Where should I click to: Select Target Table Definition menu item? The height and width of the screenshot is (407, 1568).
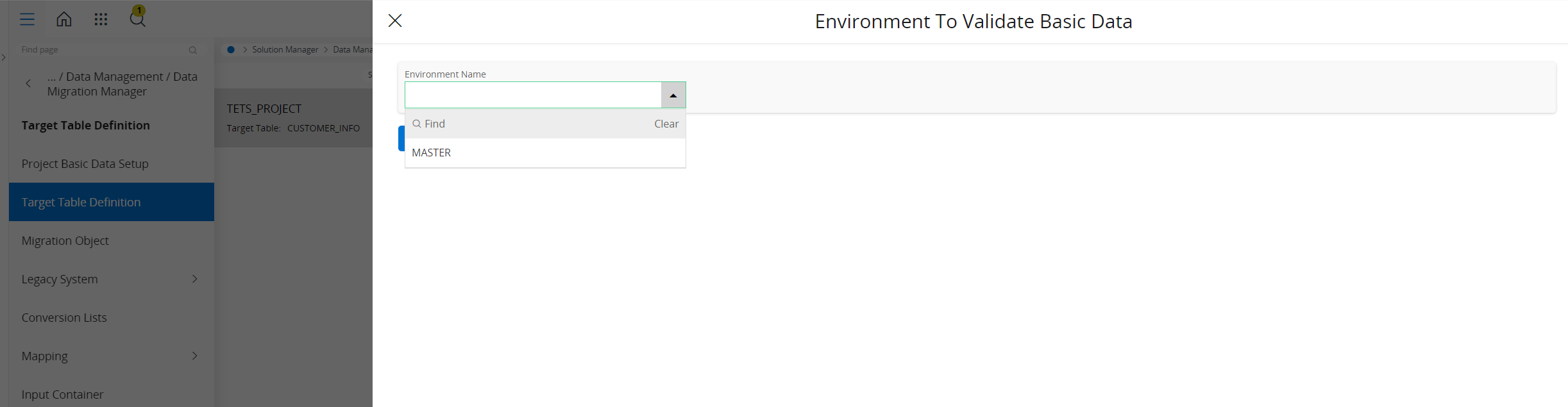pos(81,202)
